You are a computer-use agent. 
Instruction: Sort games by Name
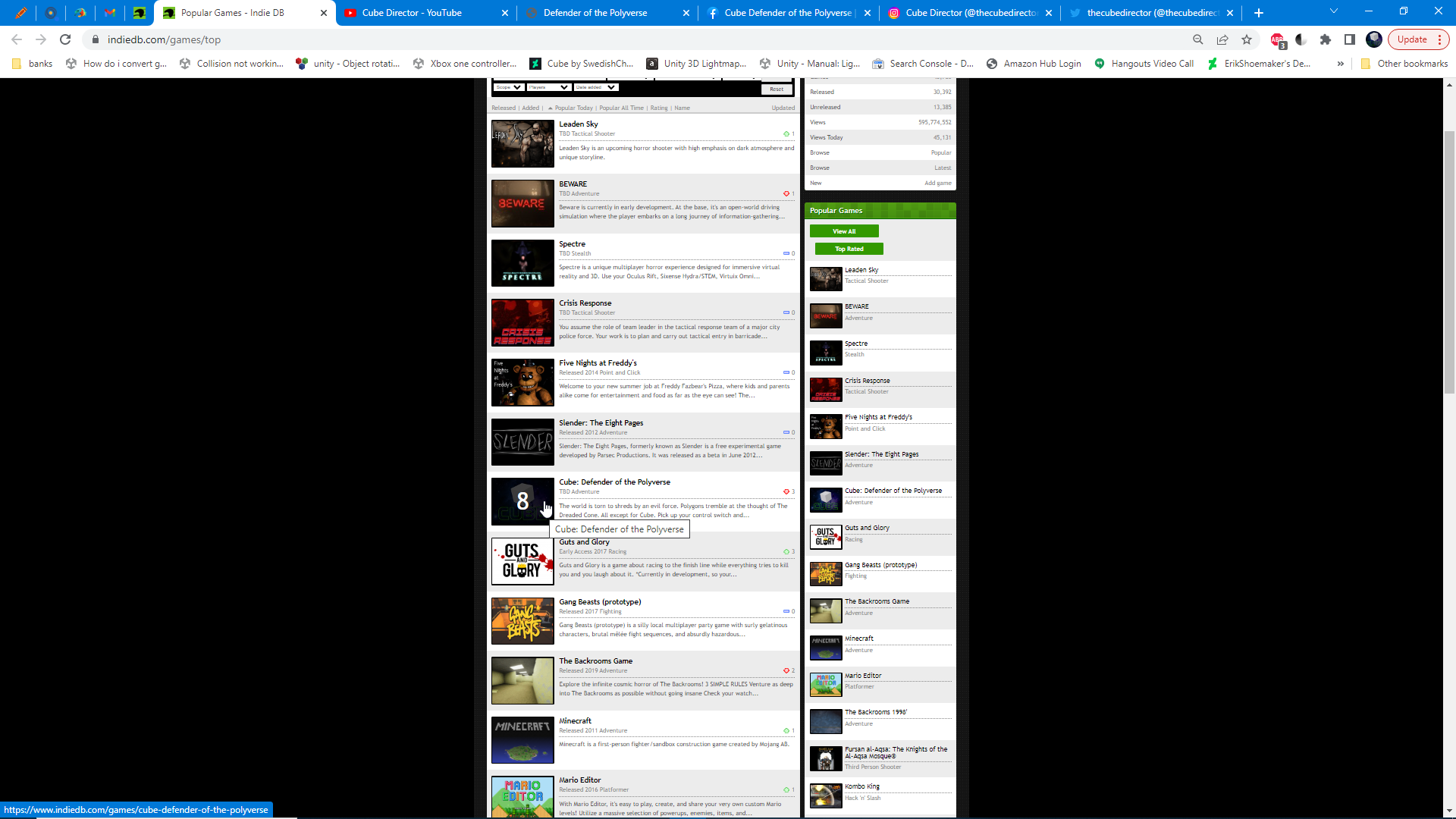(682, 108)
